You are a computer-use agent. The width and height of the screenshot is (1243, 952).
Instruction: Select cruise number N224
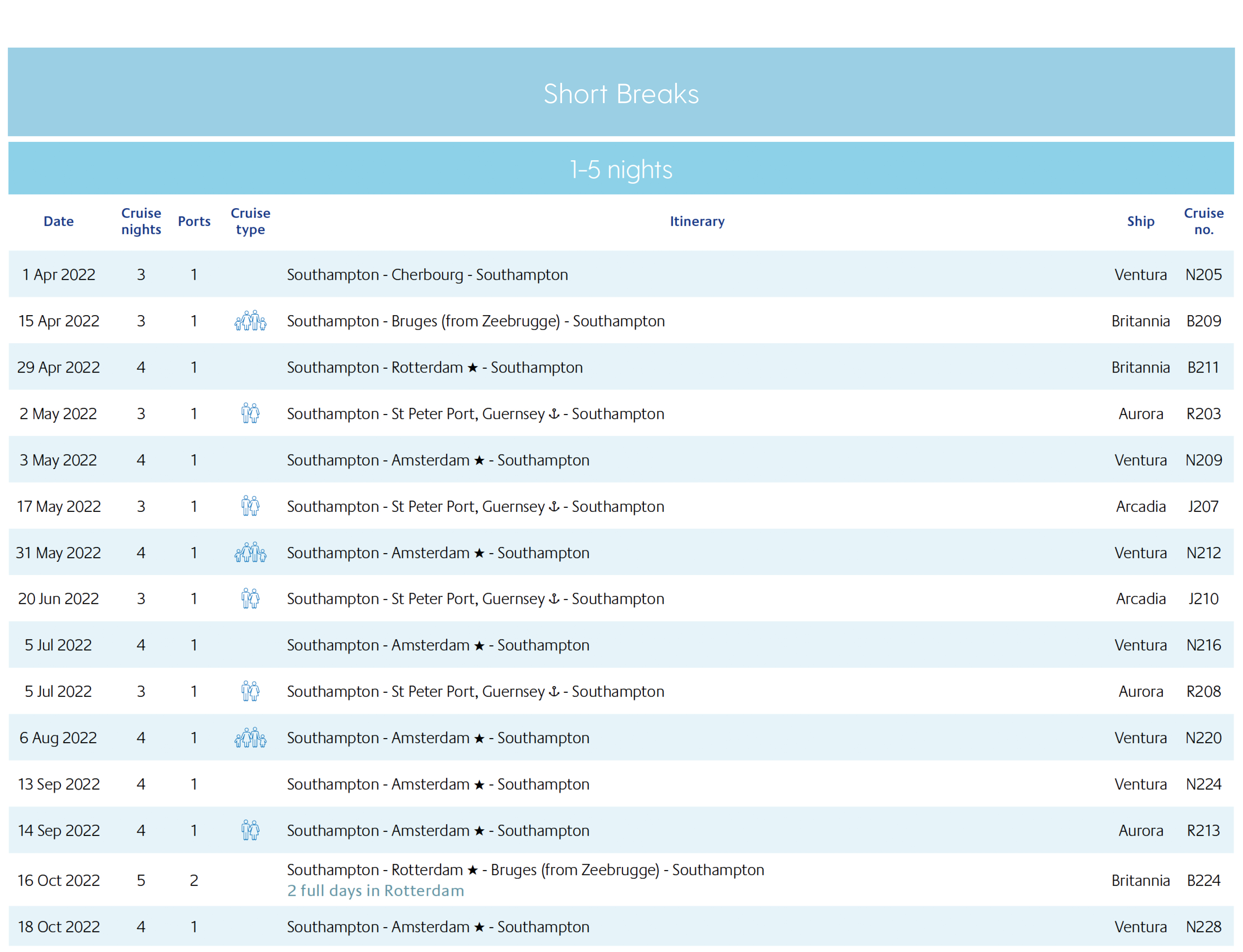[x=1203, y=784]
